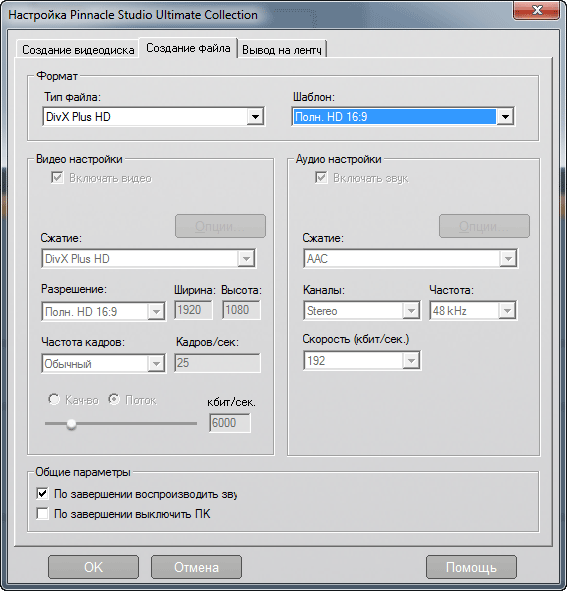Switch to the Создание видеодиска tab
Screen dimensions: 567x591
[78, 49]
